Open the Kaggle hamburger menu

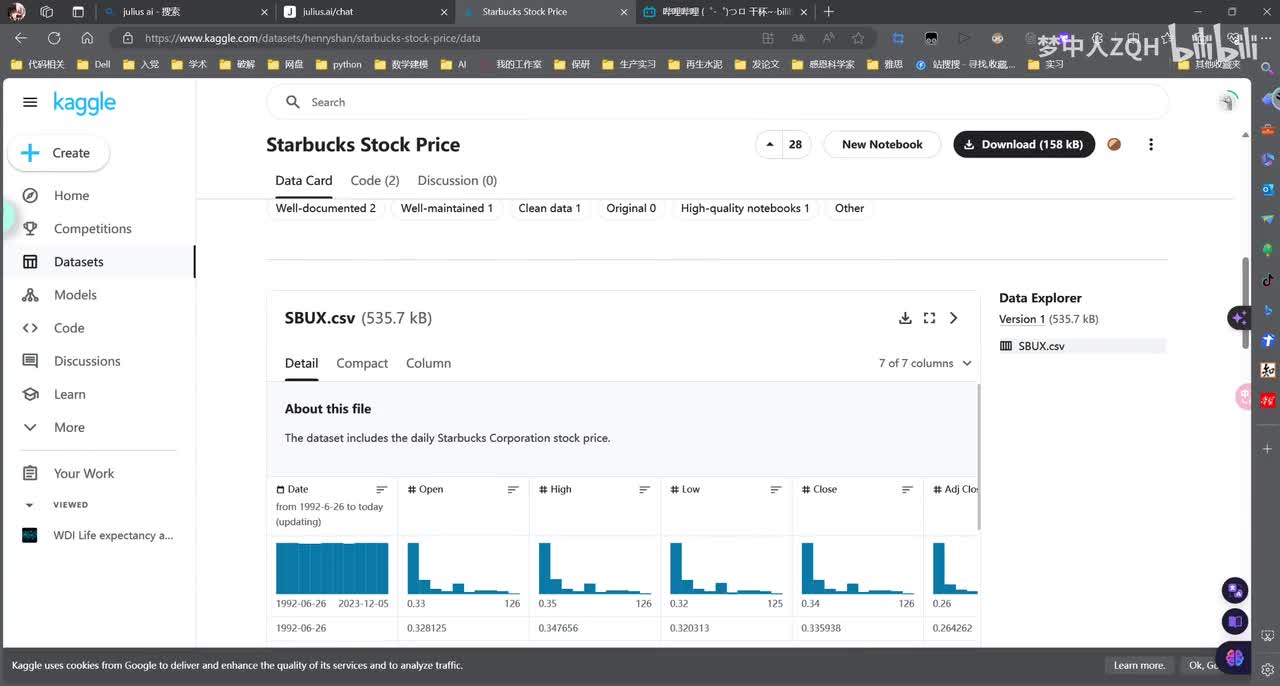click(x=30, y=103)
